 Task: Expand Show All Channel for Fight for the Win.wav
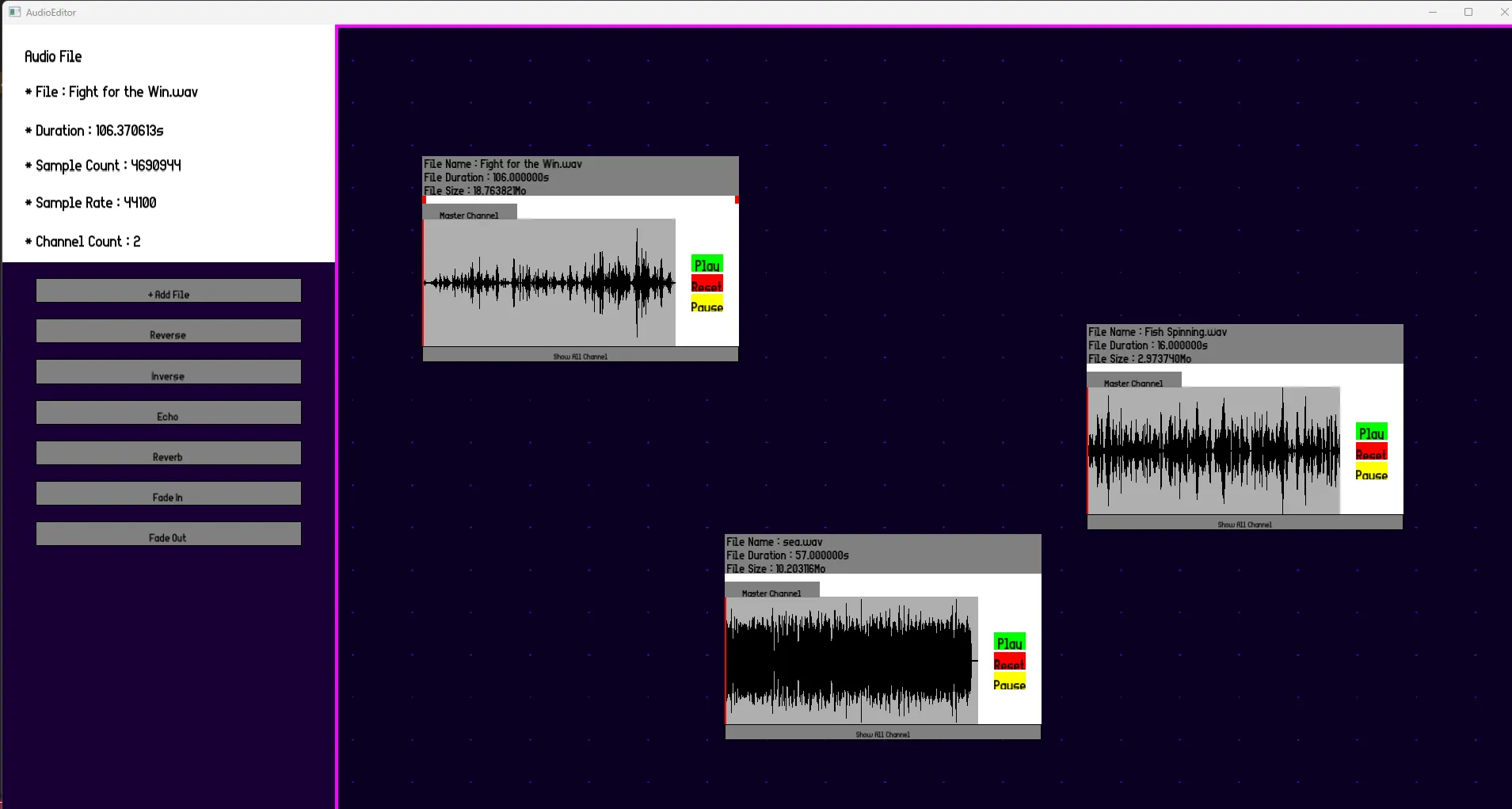[580, 356]
